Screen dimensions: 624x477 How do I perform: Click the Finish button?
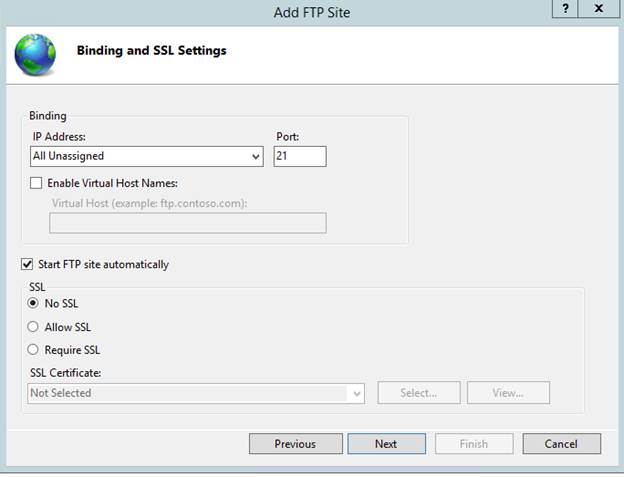tap(474, 444)
